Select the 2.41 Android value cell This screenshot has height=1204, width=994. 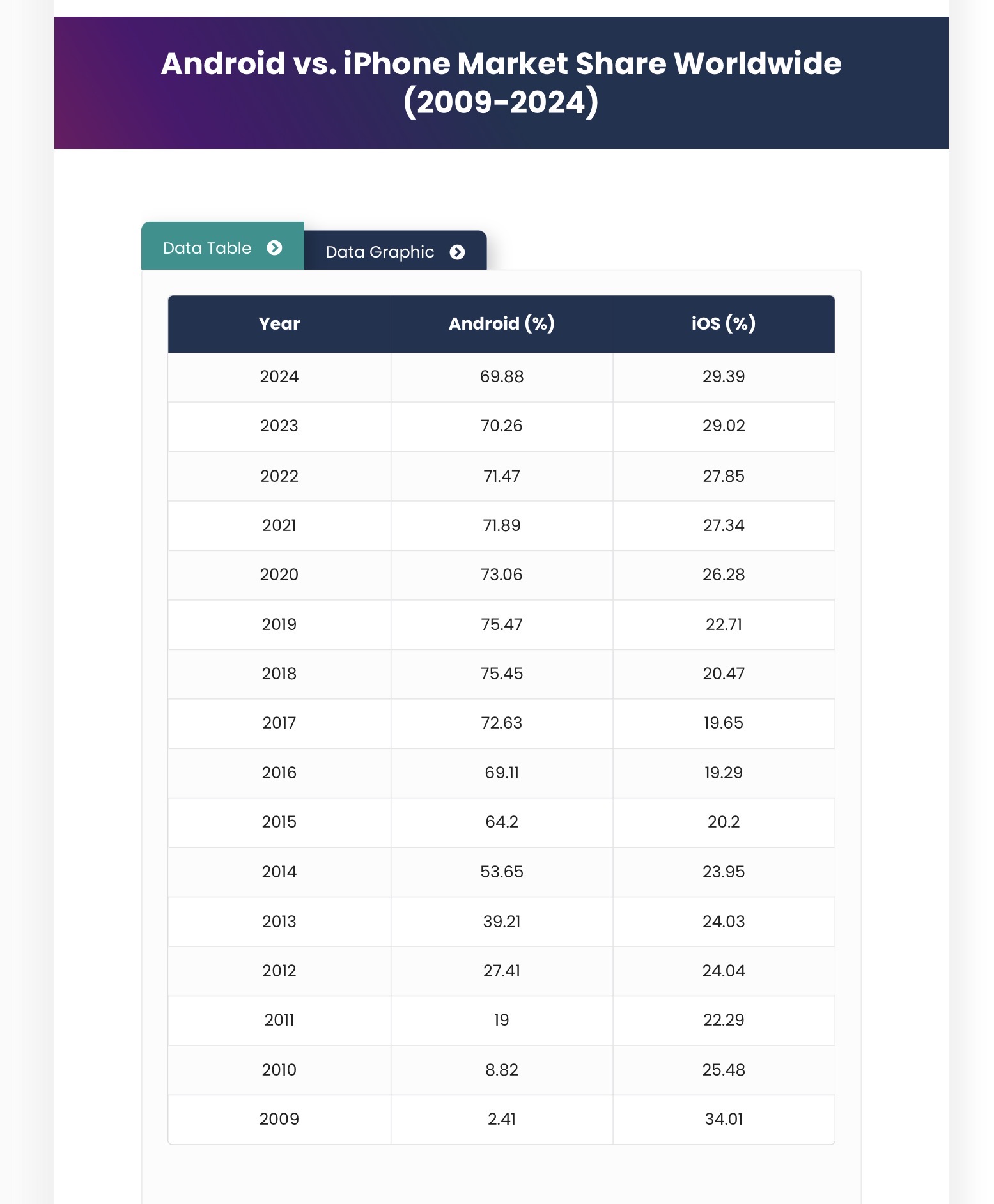(502, 1119)
